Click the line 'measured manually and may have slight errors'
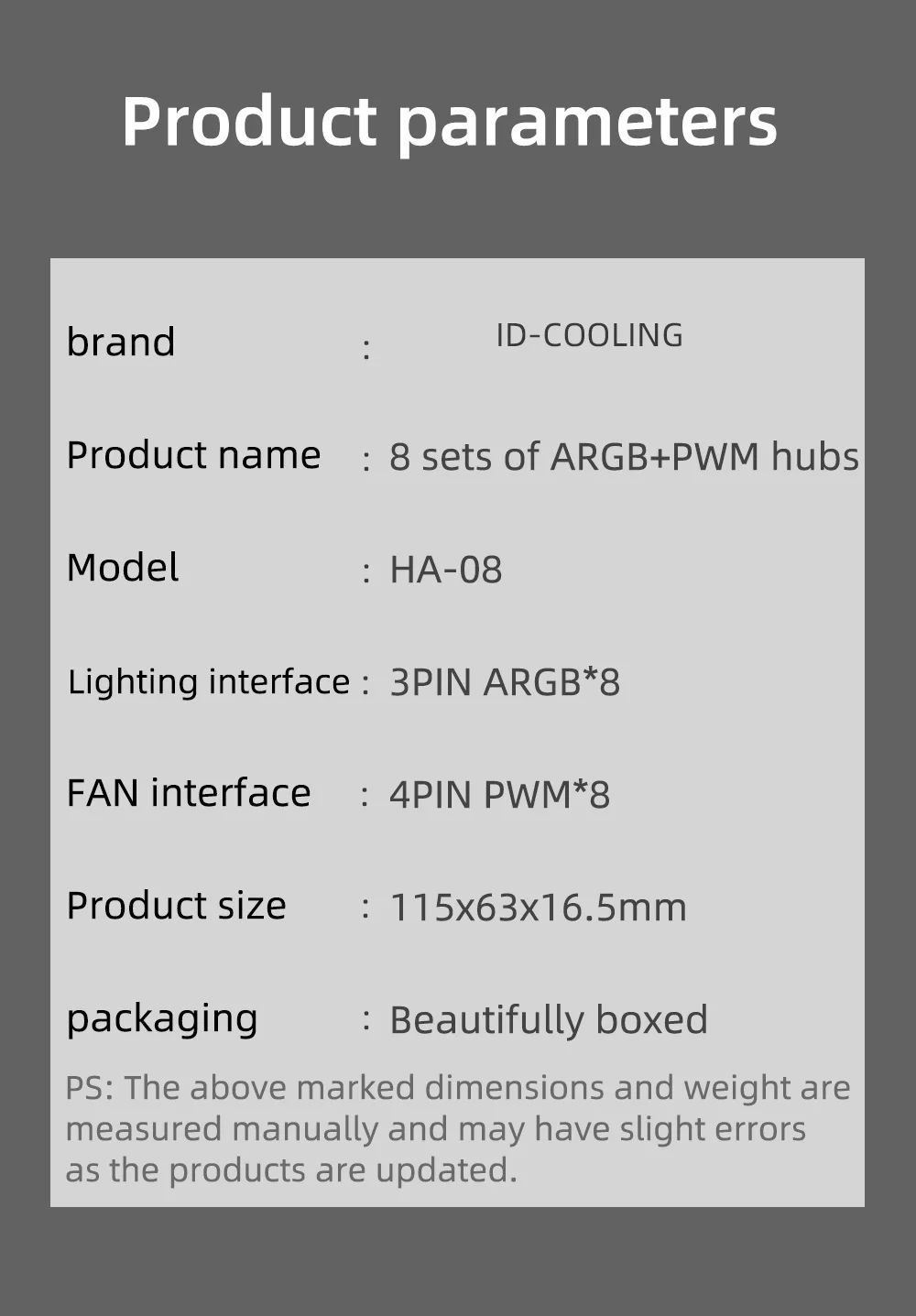916x1316 pixels. 436,1129
